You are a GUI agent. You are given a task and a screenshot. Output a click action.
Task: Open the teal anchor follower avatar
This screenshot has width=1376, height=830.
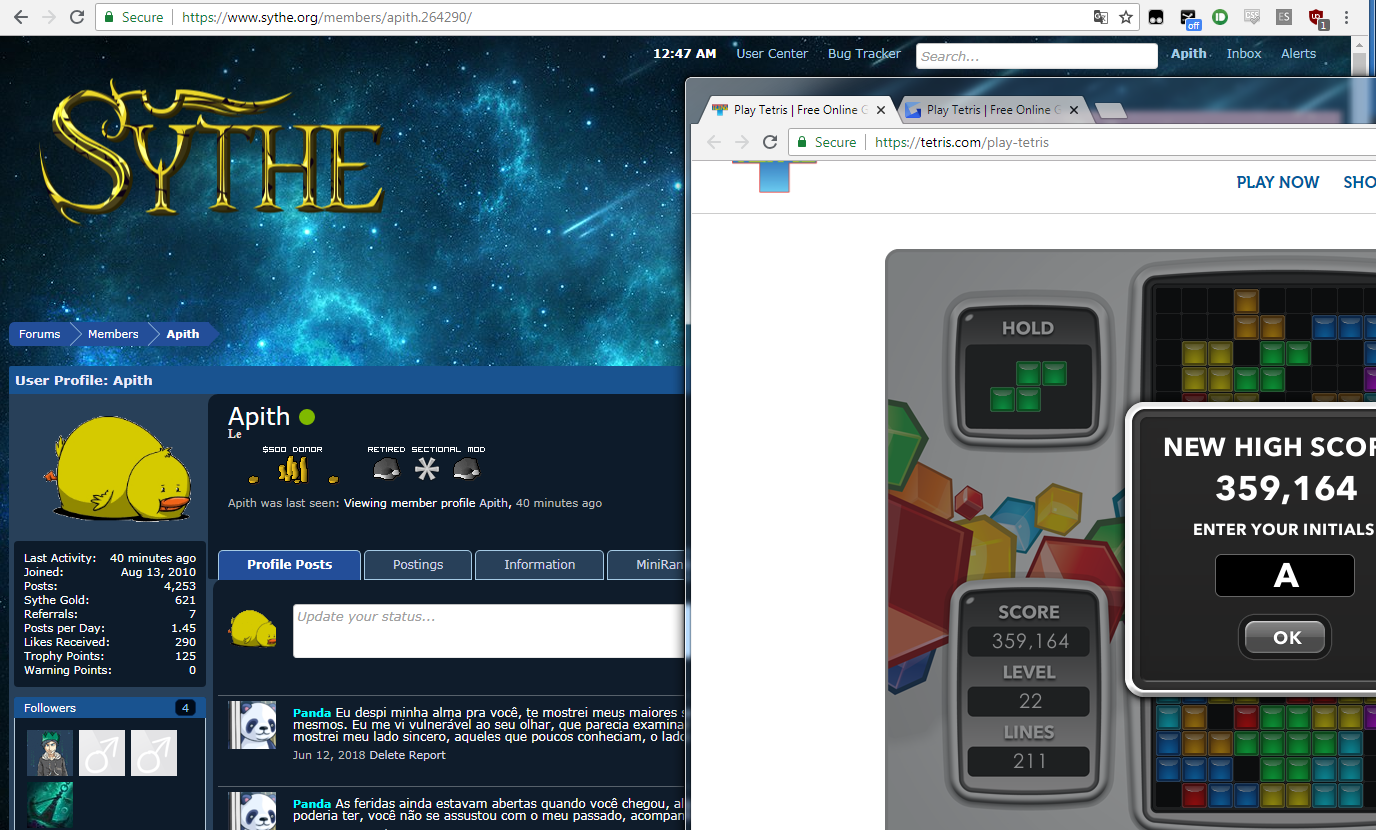[50, 805]
